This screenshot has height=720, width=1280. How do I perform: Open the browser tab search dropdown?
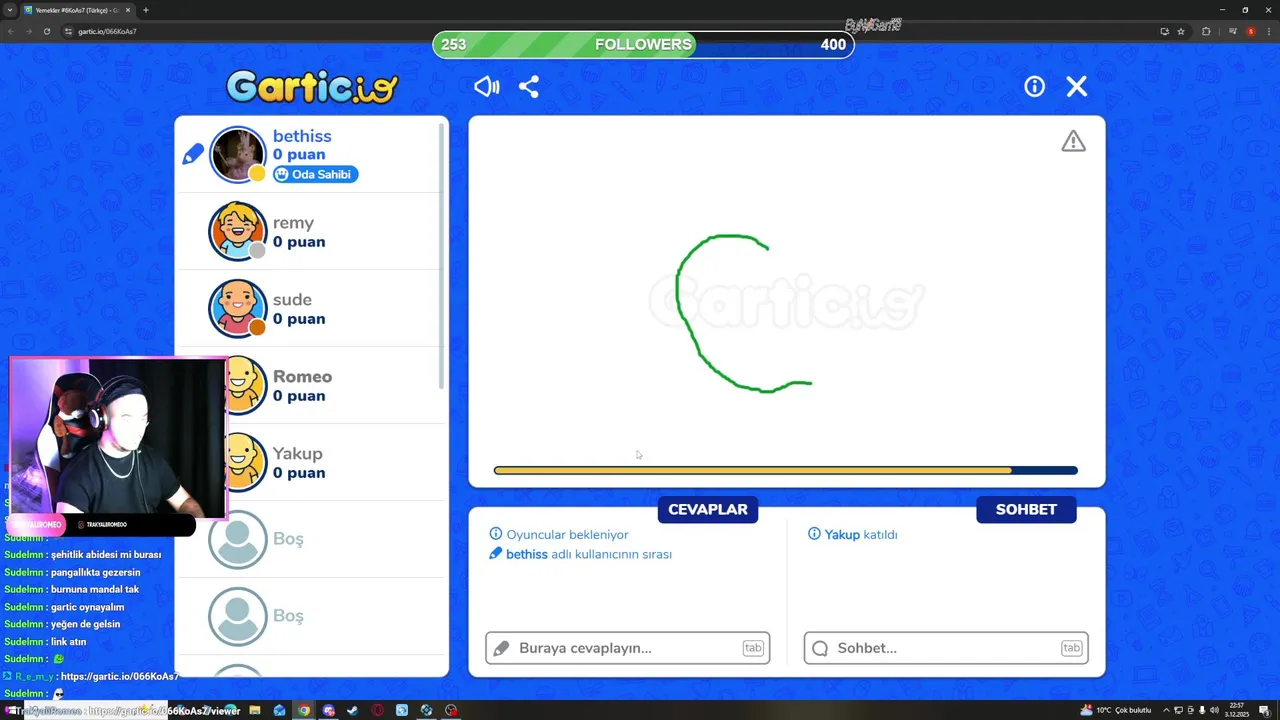[9, 10]
